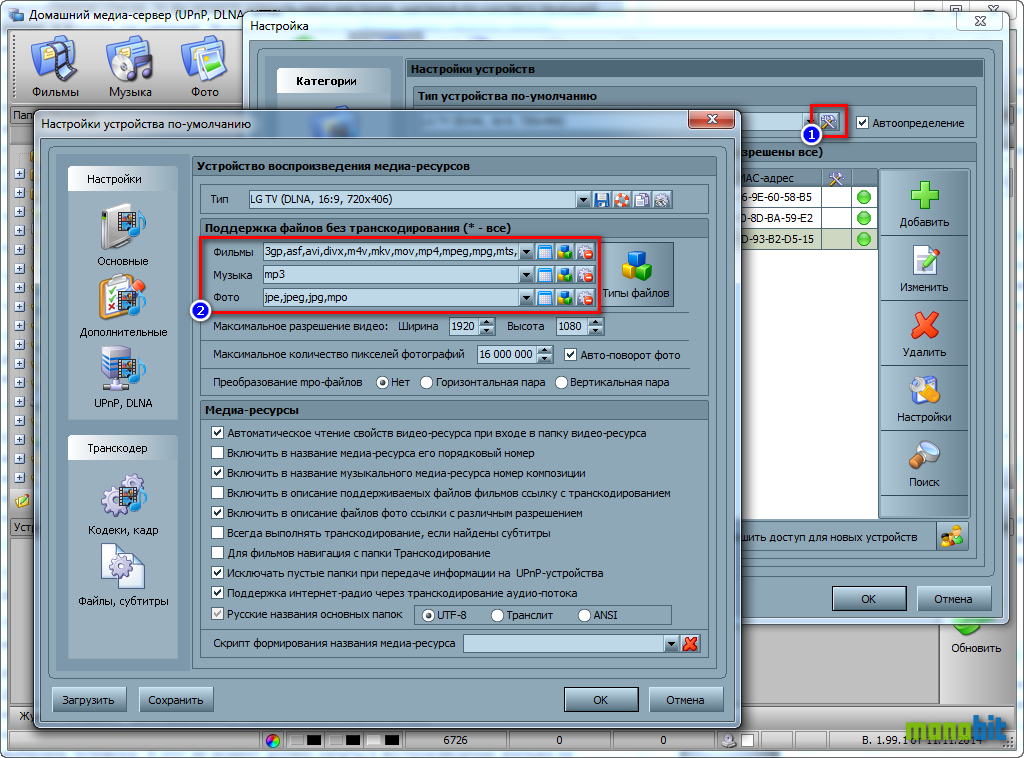
Task: Click the lifebuoy icon beside Тип
Action: click(622, 200)
